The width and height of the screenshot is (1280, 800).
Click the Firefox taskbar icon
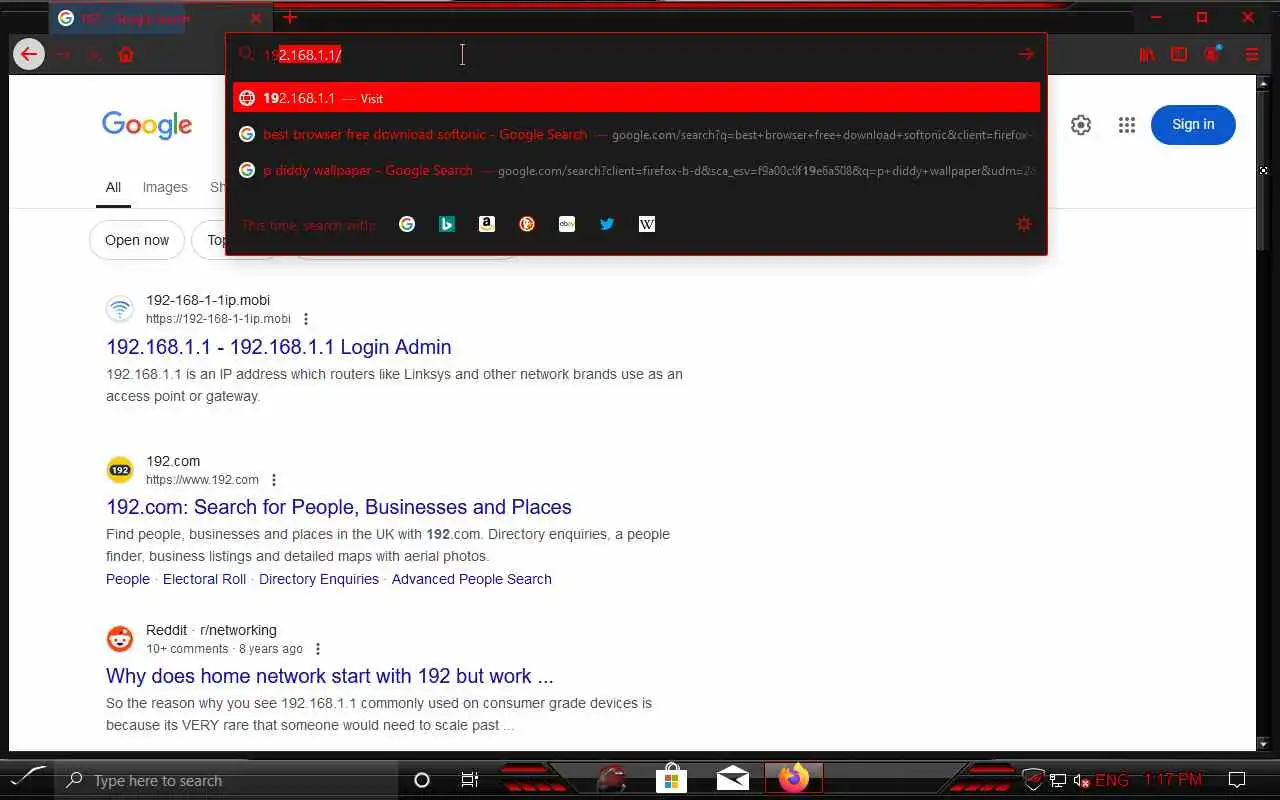[x=794, y=778]
